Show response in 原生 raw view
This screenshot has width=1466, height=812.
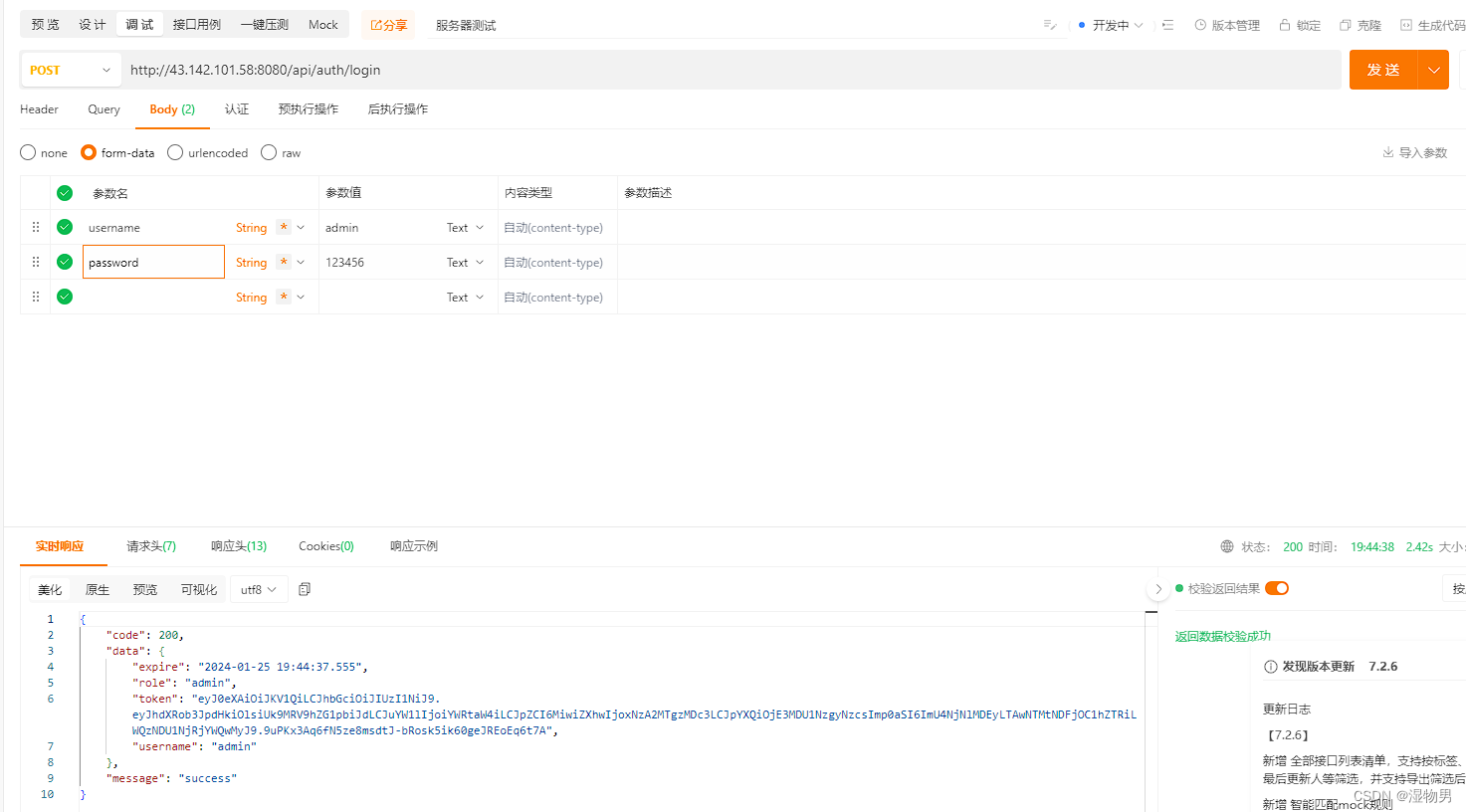[x=98, y=590]
